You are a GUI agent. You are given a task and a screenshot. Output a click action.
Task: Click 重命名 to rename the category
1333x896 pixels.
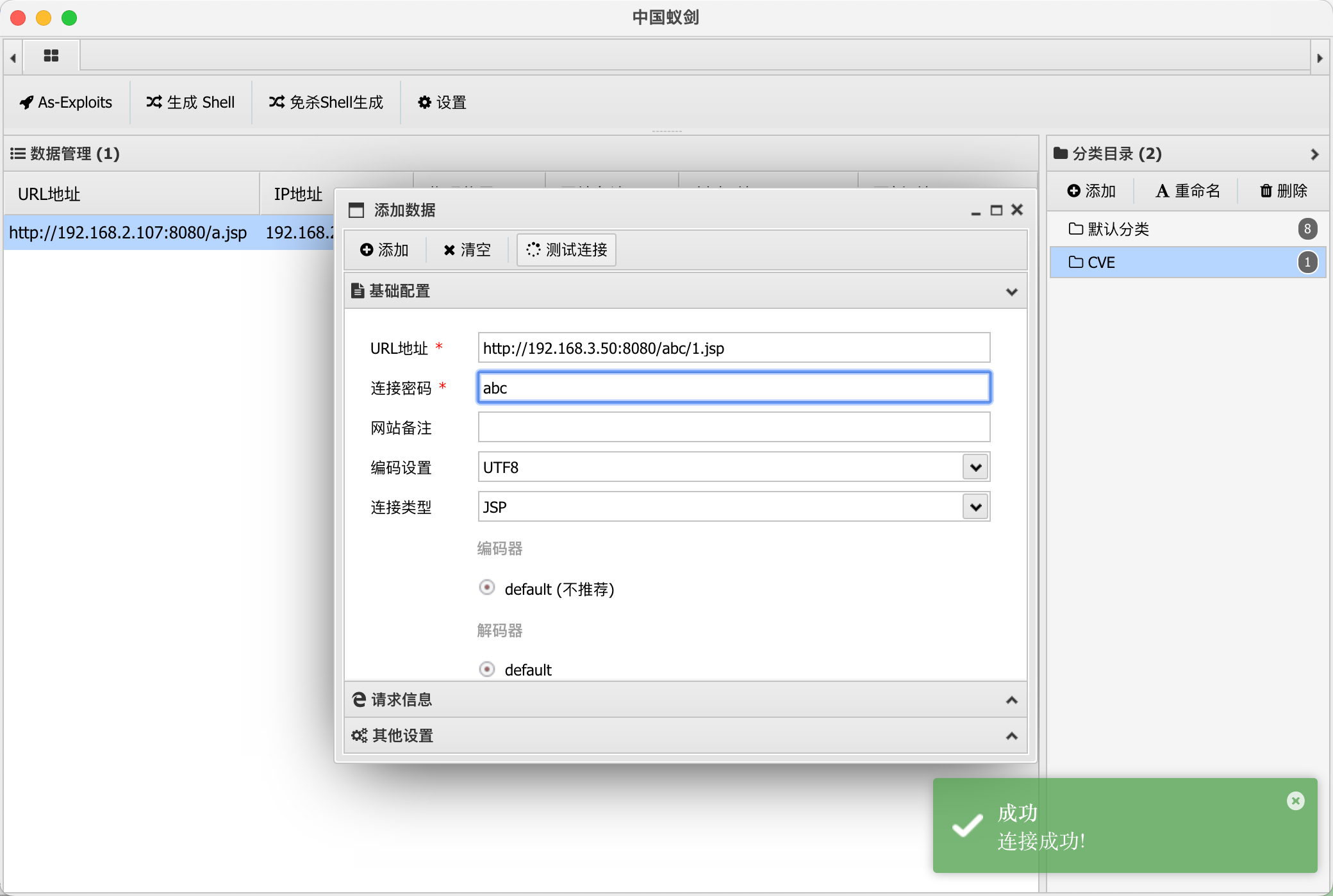pos(1188,191)
